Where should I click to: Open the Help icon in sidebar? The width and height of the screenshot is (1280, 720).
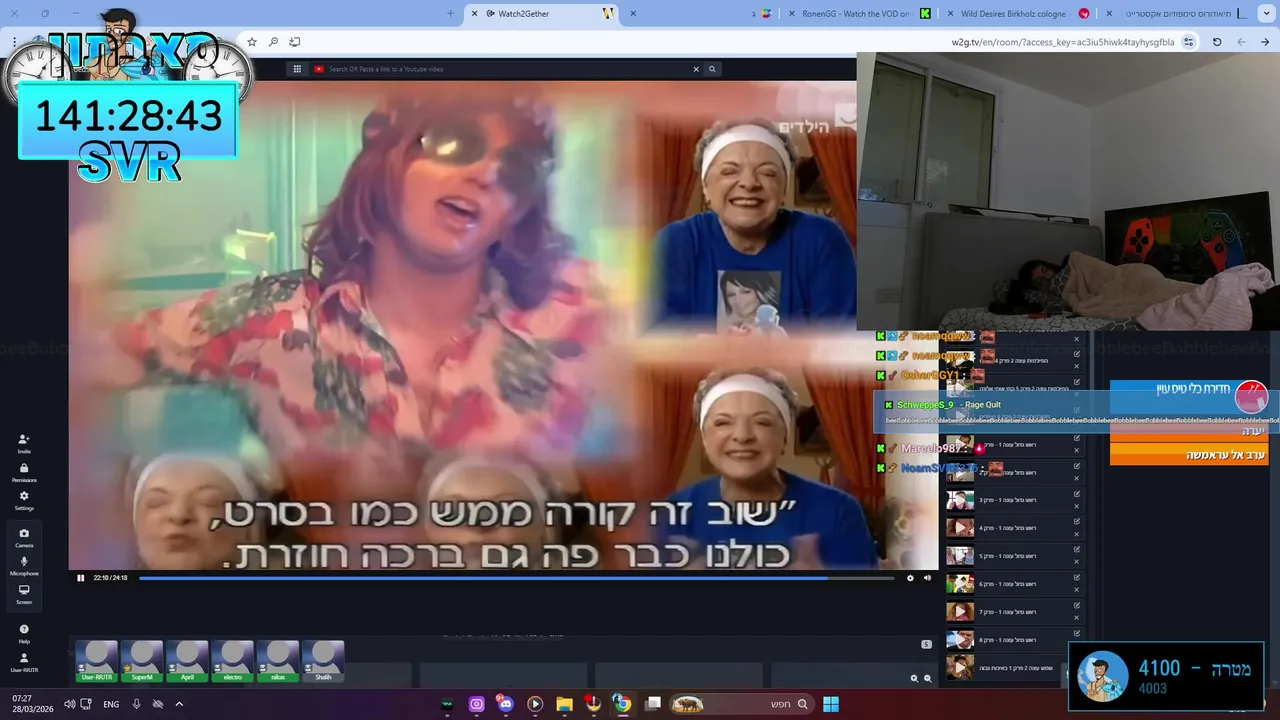pos(24,634)
